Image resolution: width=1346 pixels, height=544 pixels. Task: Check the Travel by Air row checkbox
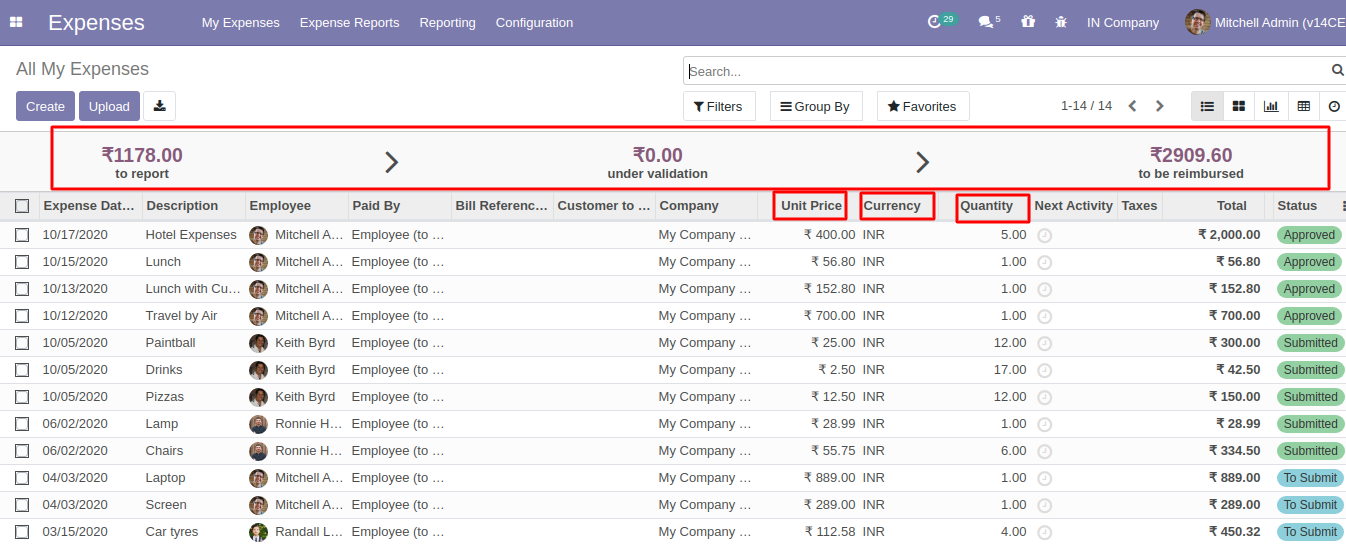pyautogui.click(x=22, y=316)
